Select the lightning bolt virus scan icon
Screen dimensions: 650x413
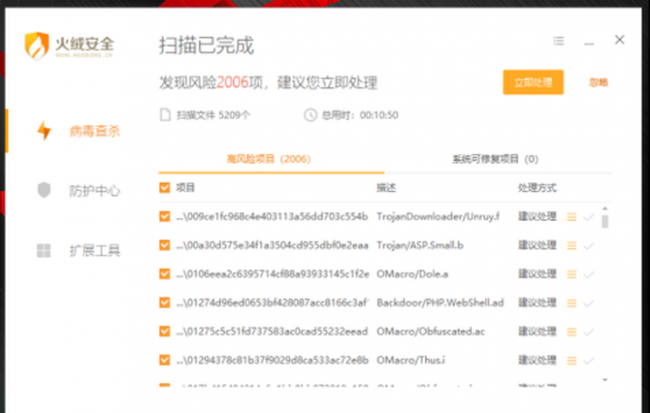click(44, 131)
